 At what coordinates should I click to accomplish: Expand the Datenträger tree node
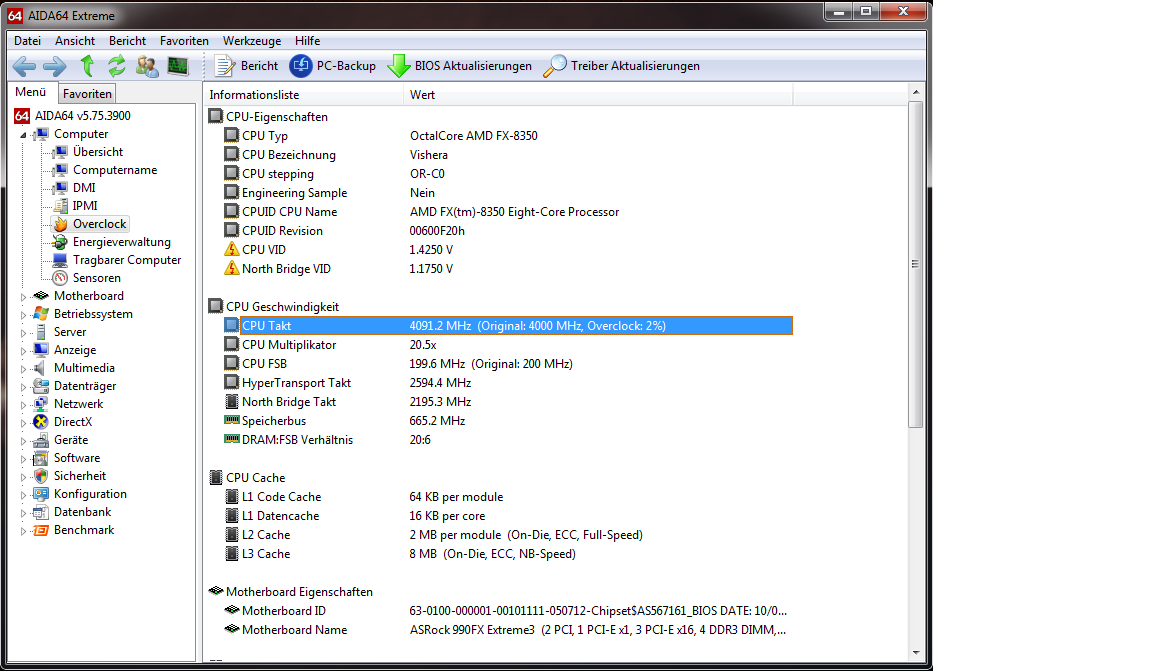pos(23,387)
